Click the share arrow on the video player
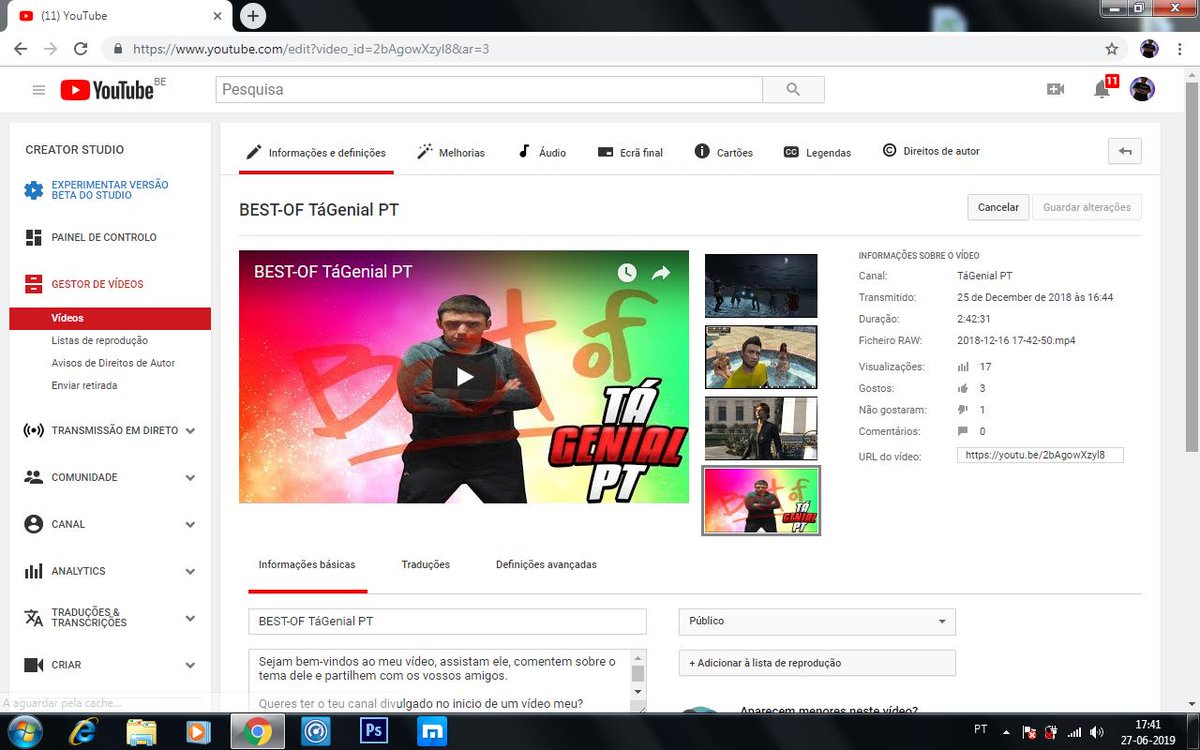This screenshot has width=1200, height=750. pos(661,272)
